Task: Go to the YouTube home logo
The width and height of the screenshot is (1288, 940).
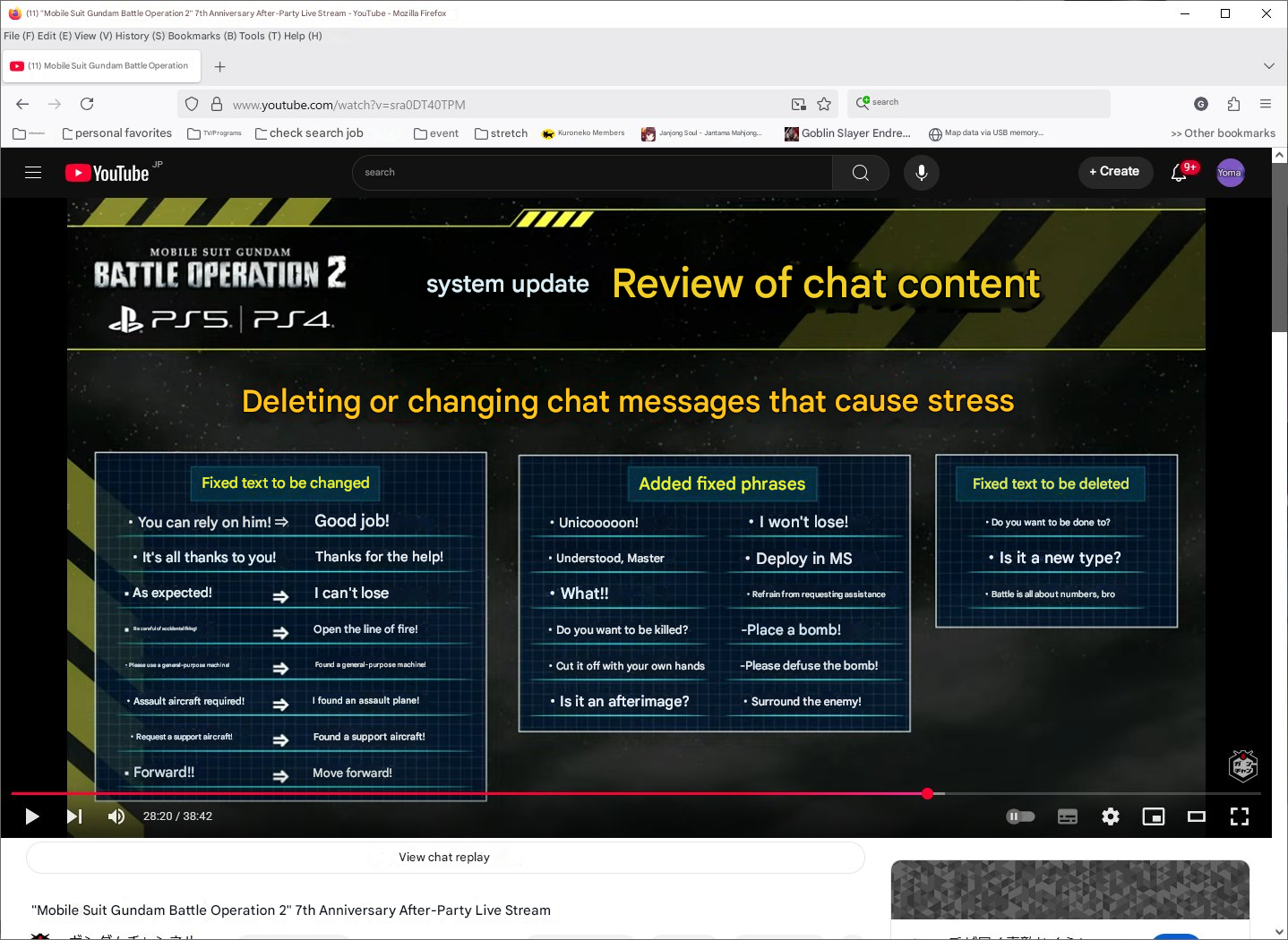Action: point(107,173)
